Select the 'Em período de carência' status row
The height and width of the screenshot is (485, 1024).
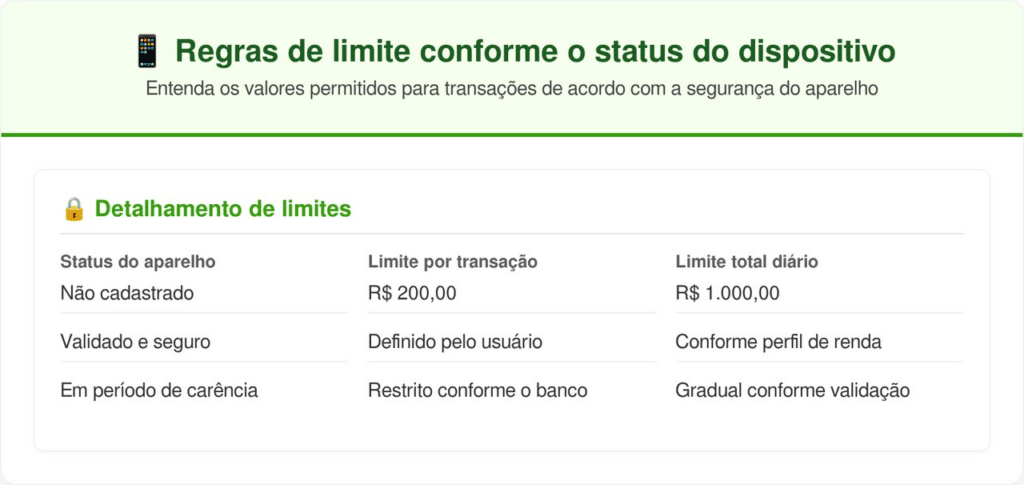(x=159, y=390)
